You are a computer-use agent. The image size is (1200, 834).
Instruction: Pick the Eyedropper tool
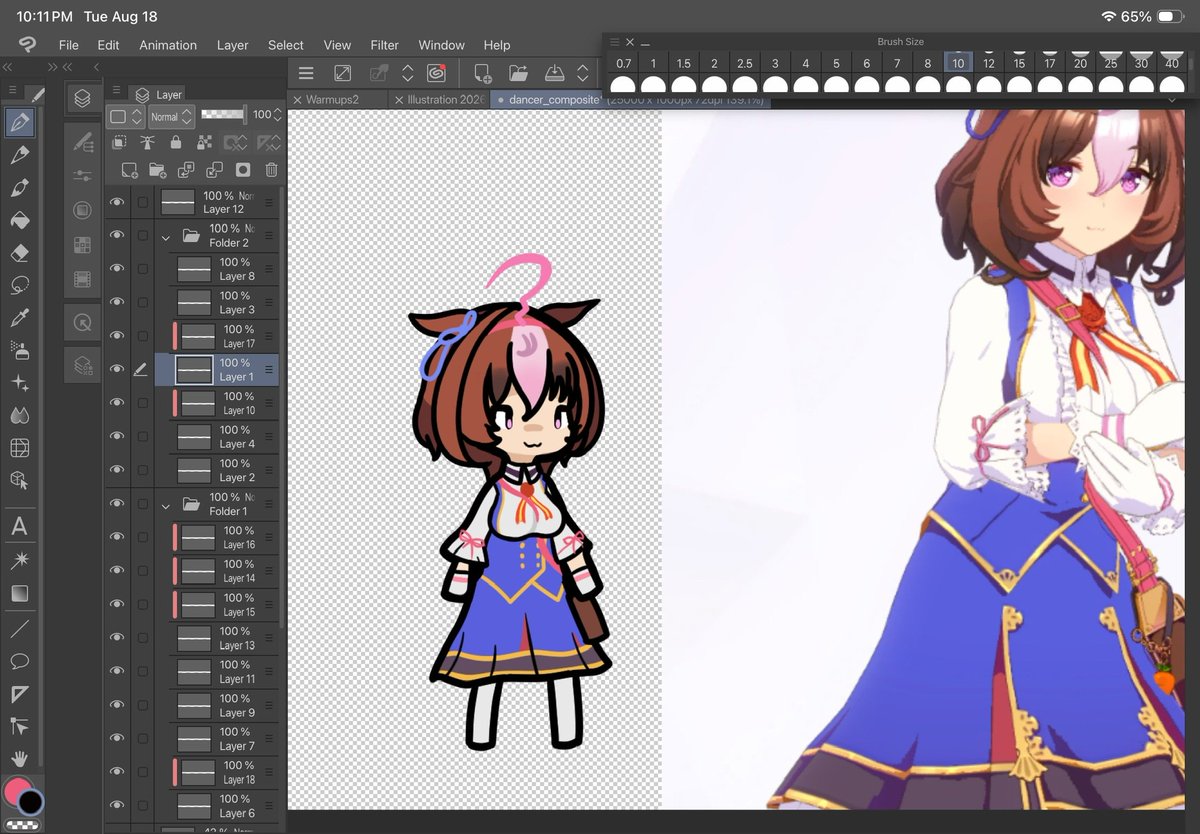19,318
